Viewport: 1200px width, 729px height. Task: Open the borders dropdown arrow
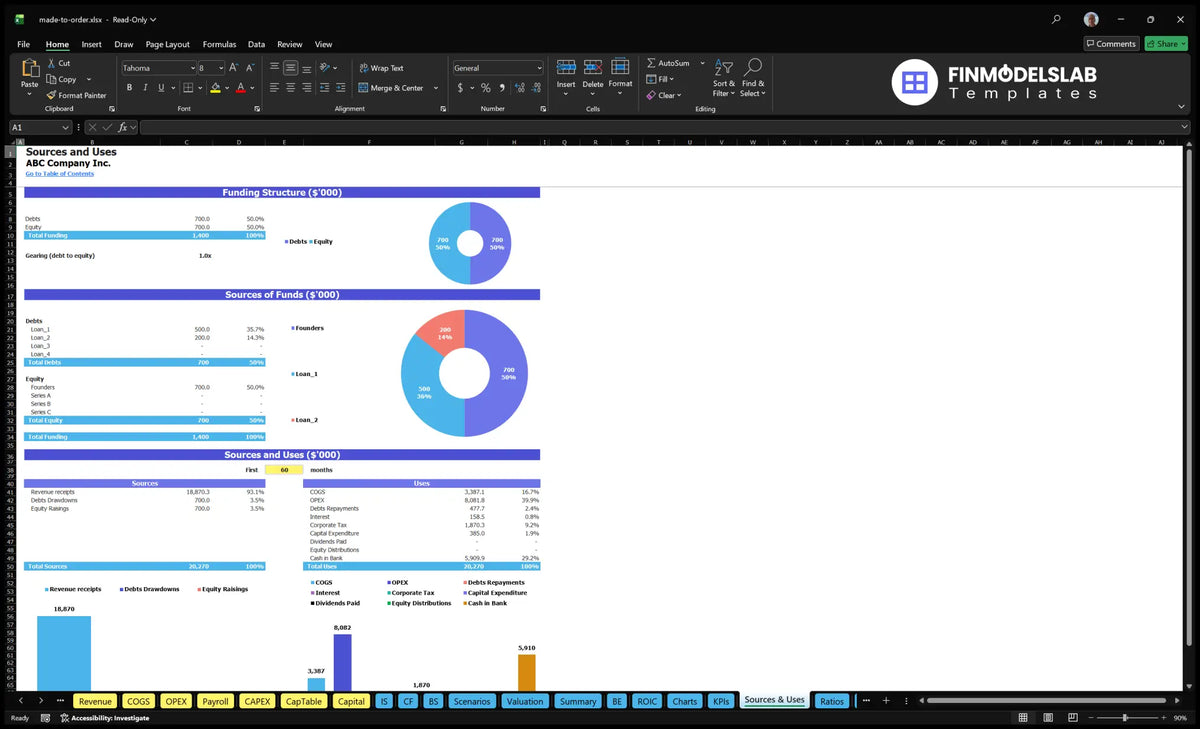199,88
